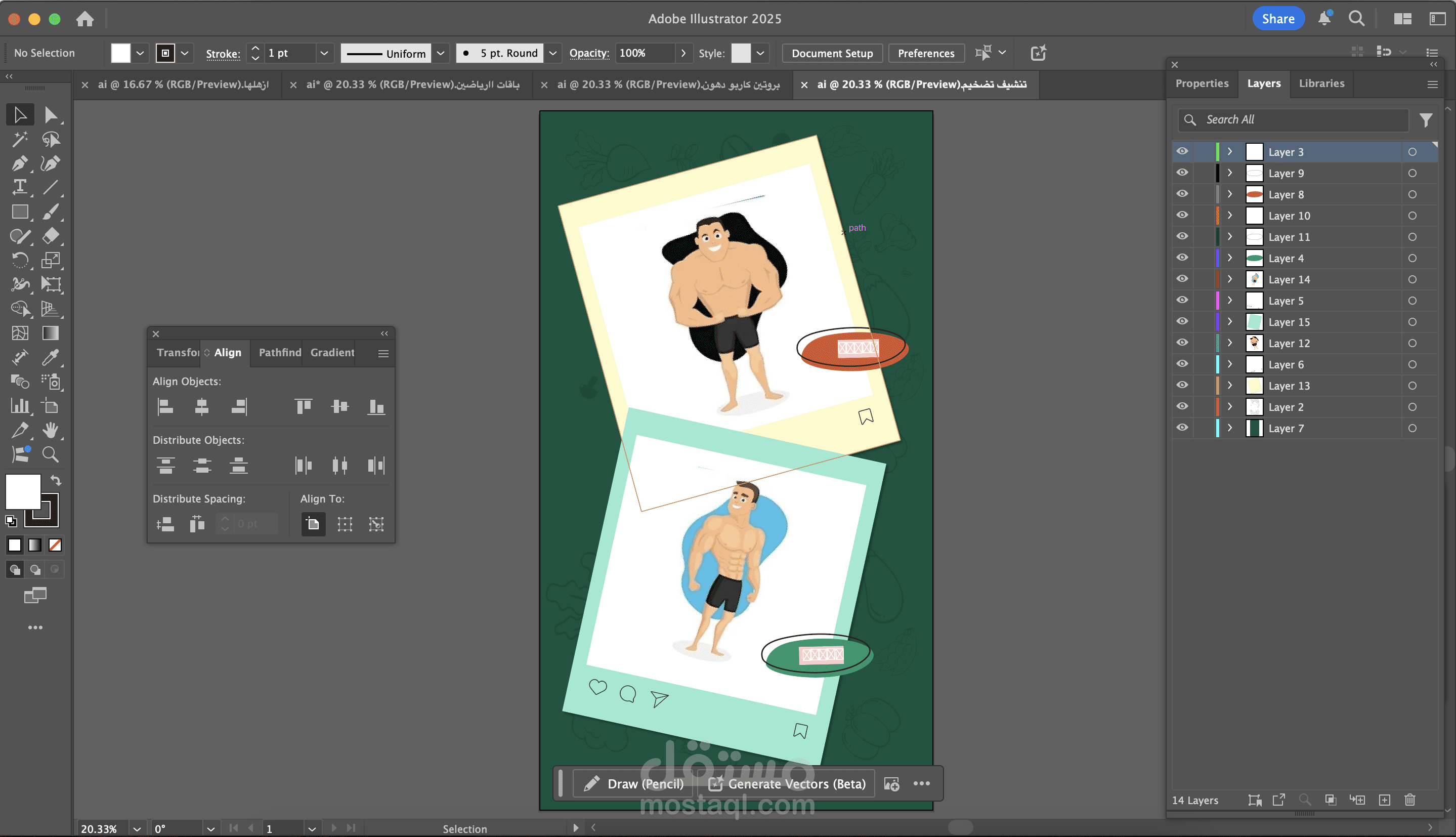The height and width of the screenshot is (837, 1456).
Task: Switch to the Pathfinder tab
Action: click(x=280, y=352)
